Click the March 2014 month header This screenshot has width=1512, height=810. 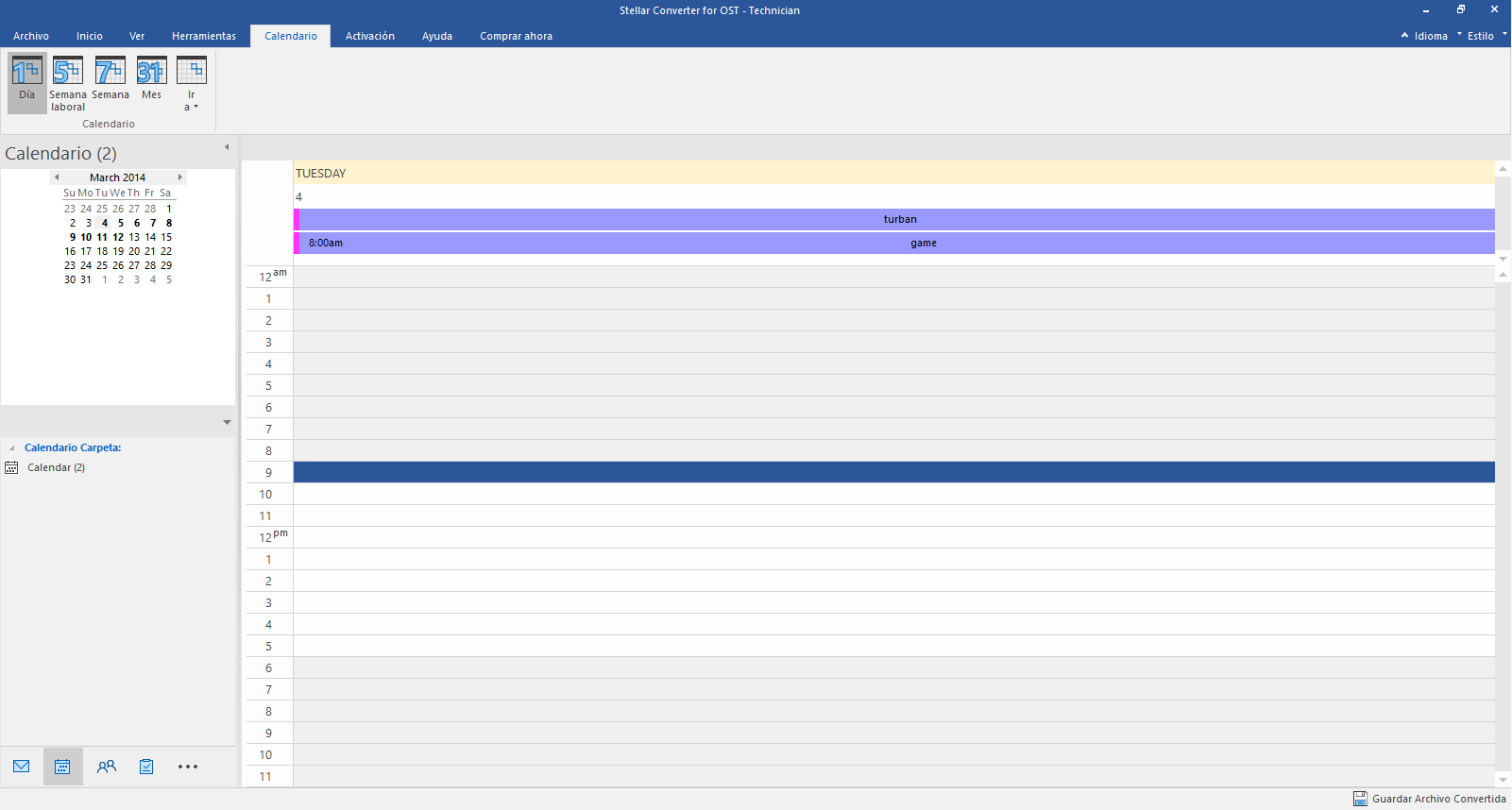(x=118, y=177)
